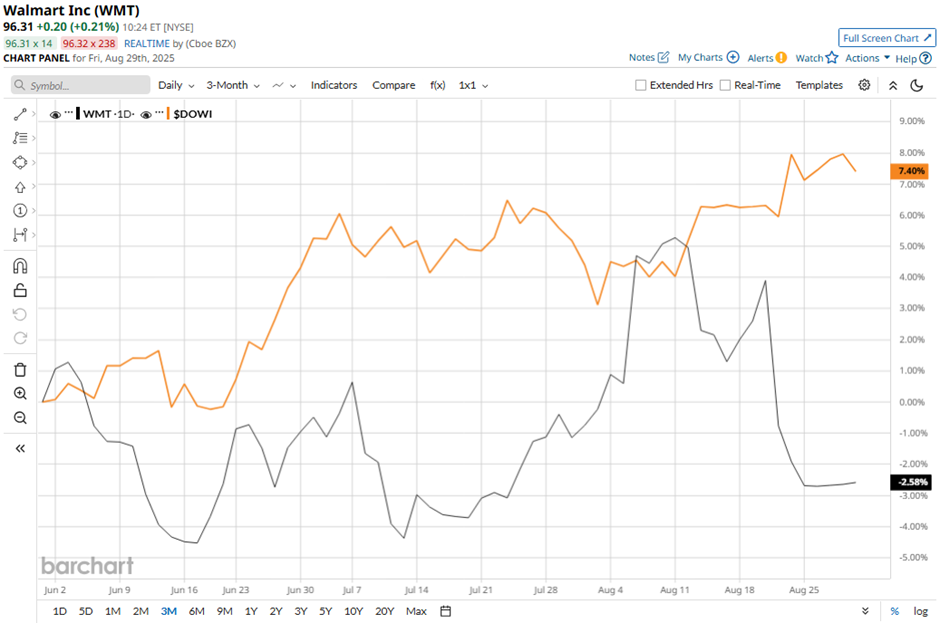The height and width of the screenshot is (623, 940).
Task: Select the 5D time range
Action: coord(86,611)
